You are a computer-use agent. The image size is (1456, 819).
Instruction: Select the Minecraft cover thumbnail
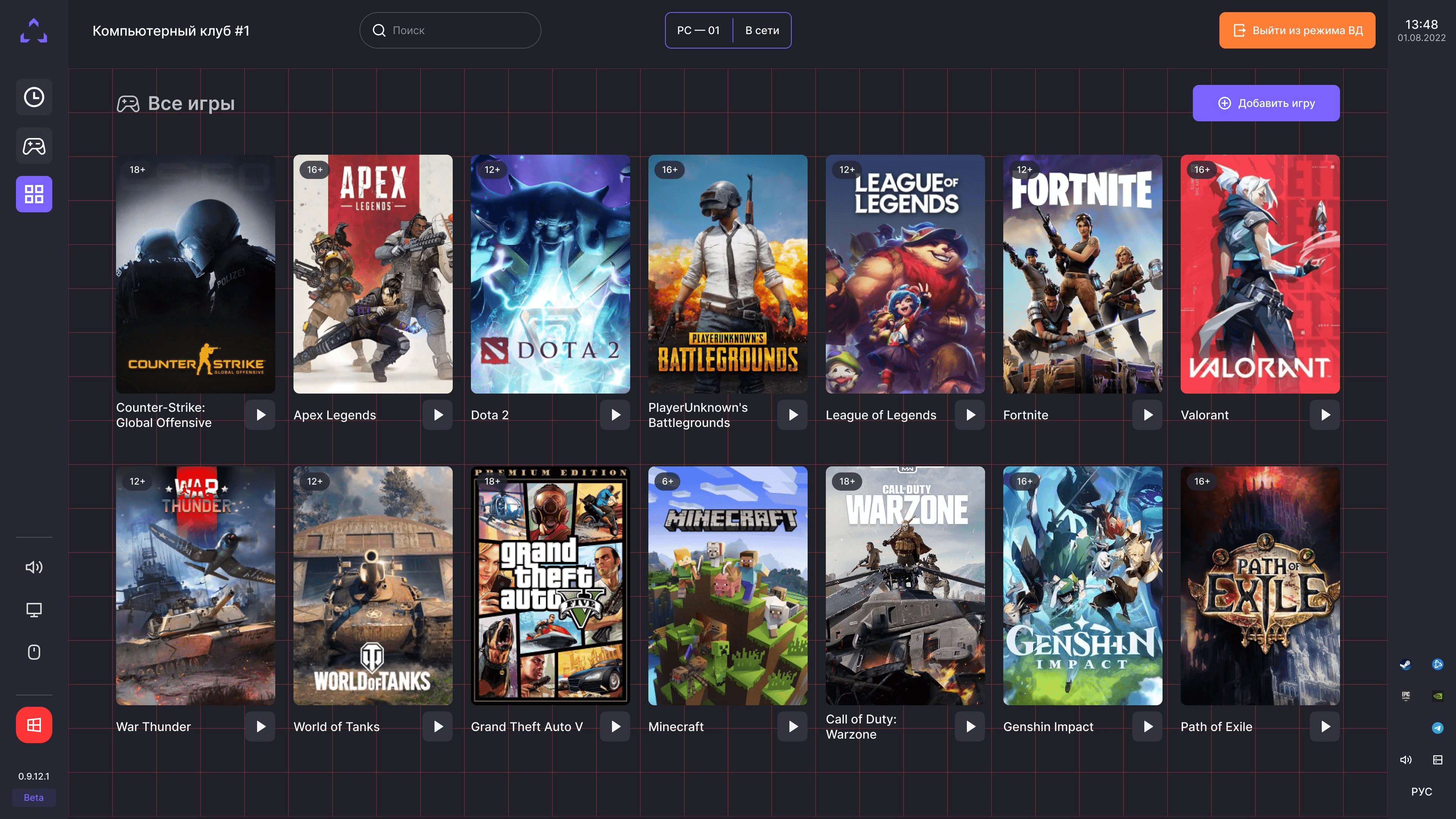point(728,585)
